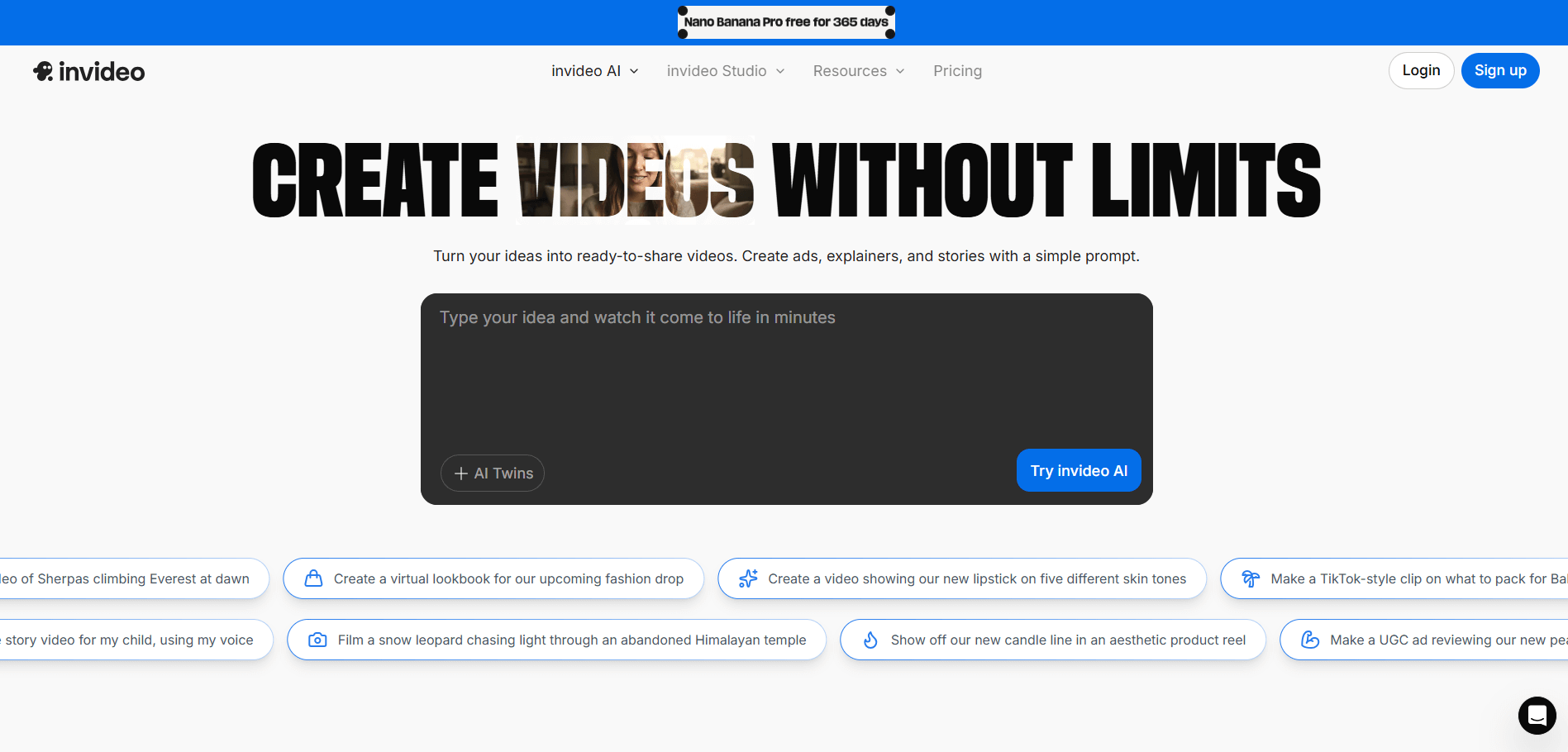The width and height of the screenshot is (1568, 752).
Task: Click the sparkle icon on the lipstick suggestion
Action: point(748,578)
